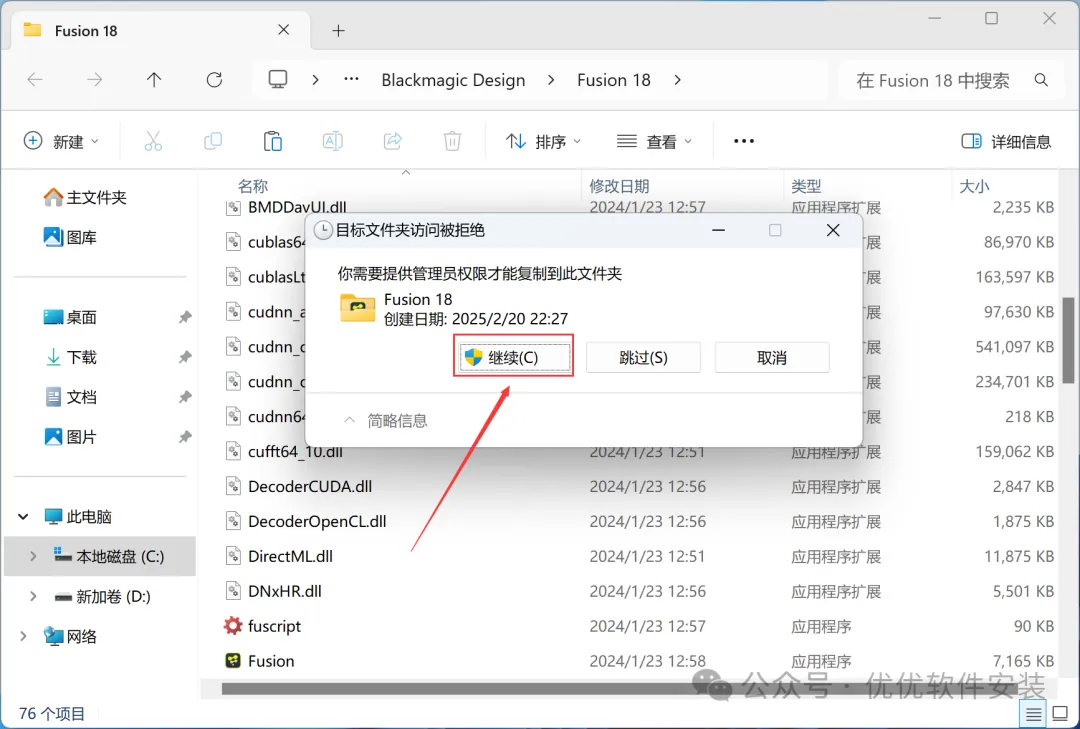
Task: Open the Sort (排序) dropdown
Action: point(543,141)
